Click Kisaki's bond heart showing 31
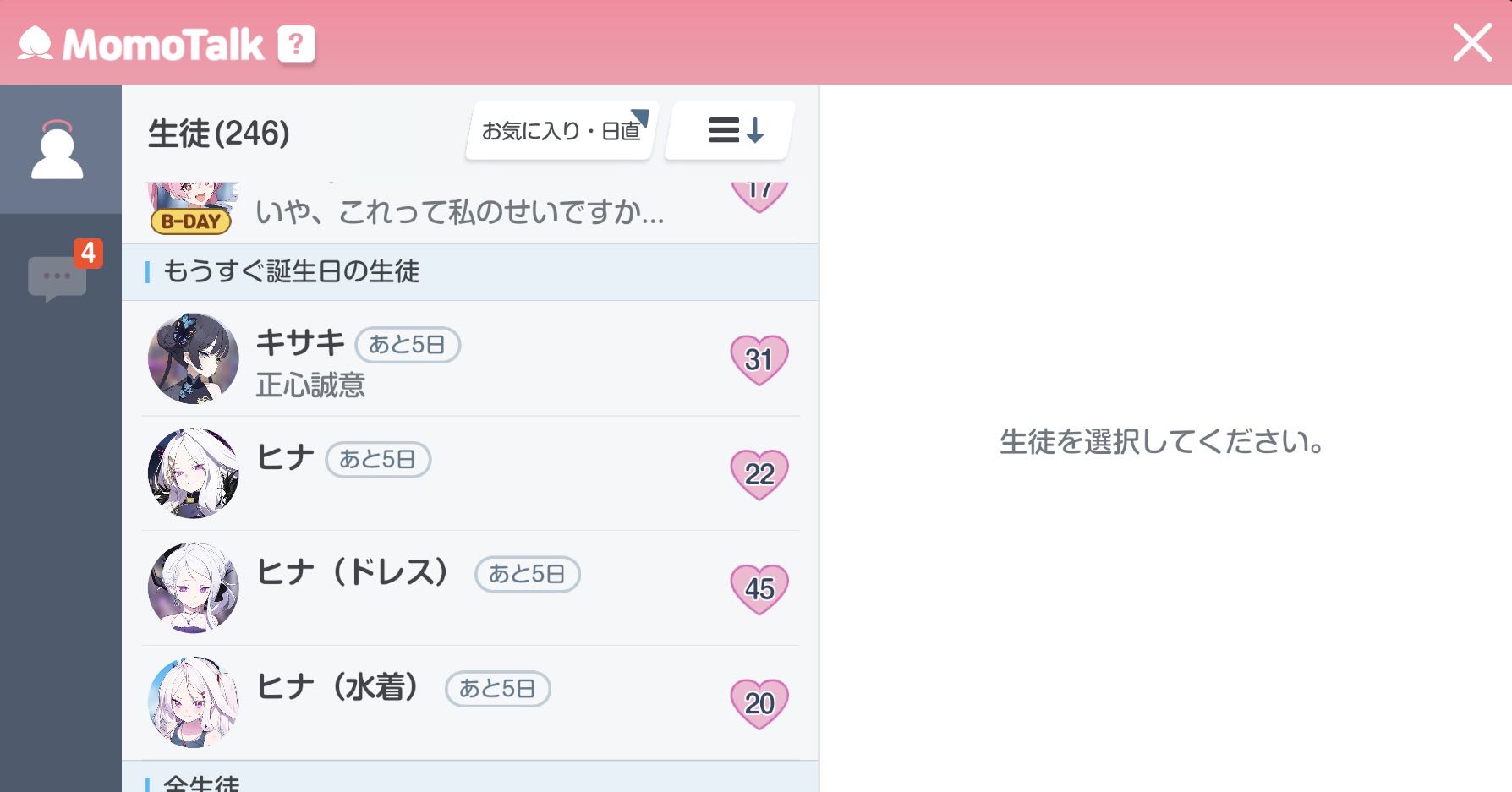This screenshot has width=1512, height=792. (759, 359)
